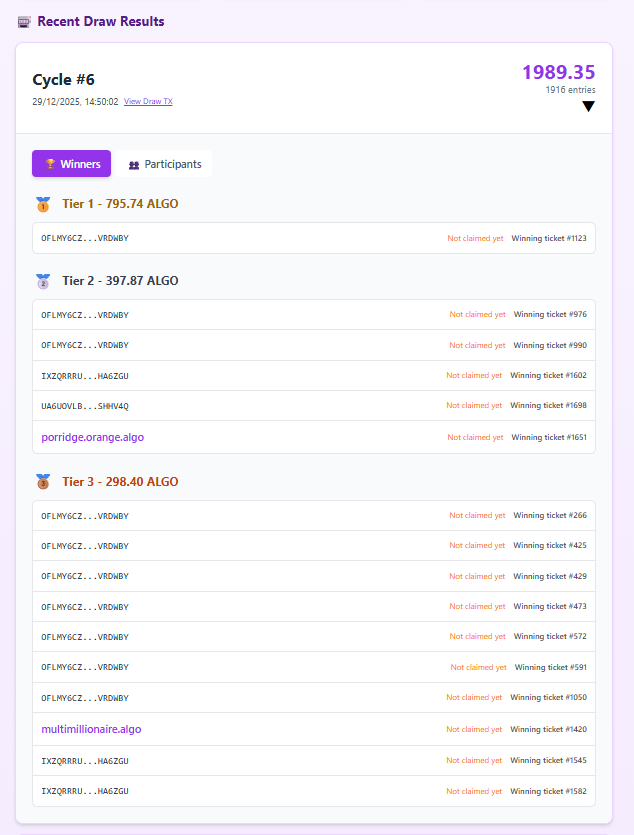Select the address on ticket #429 row
Screen dimensions: 634x835
click(x=85, y=576)
